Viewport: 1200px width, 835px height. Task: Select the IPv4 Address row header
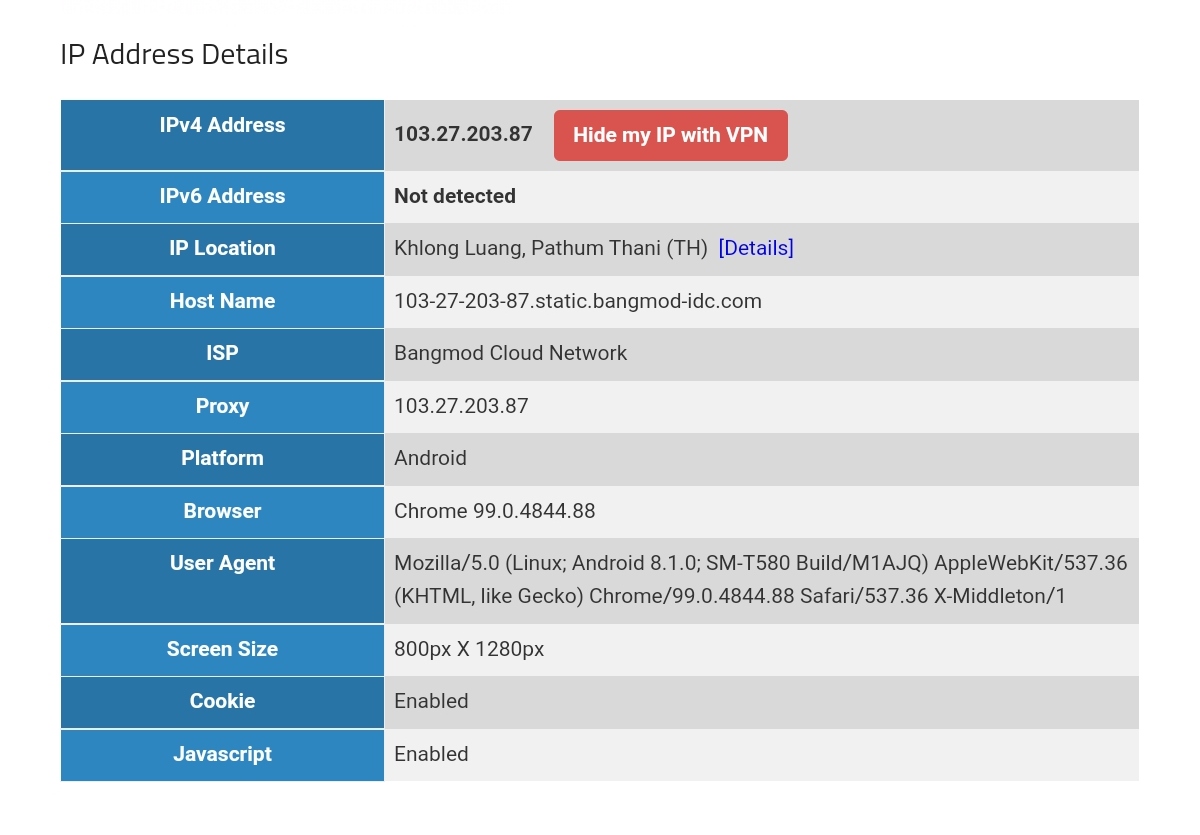coord(222,125)
